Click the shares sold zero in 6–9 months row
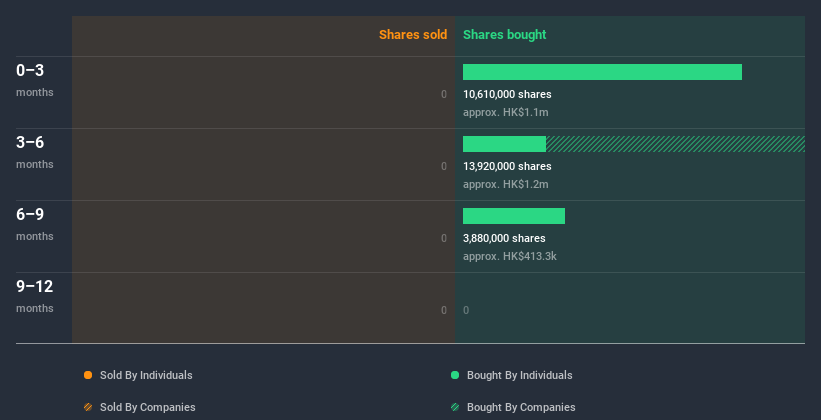The image size is (821, 420). point(444,238)
